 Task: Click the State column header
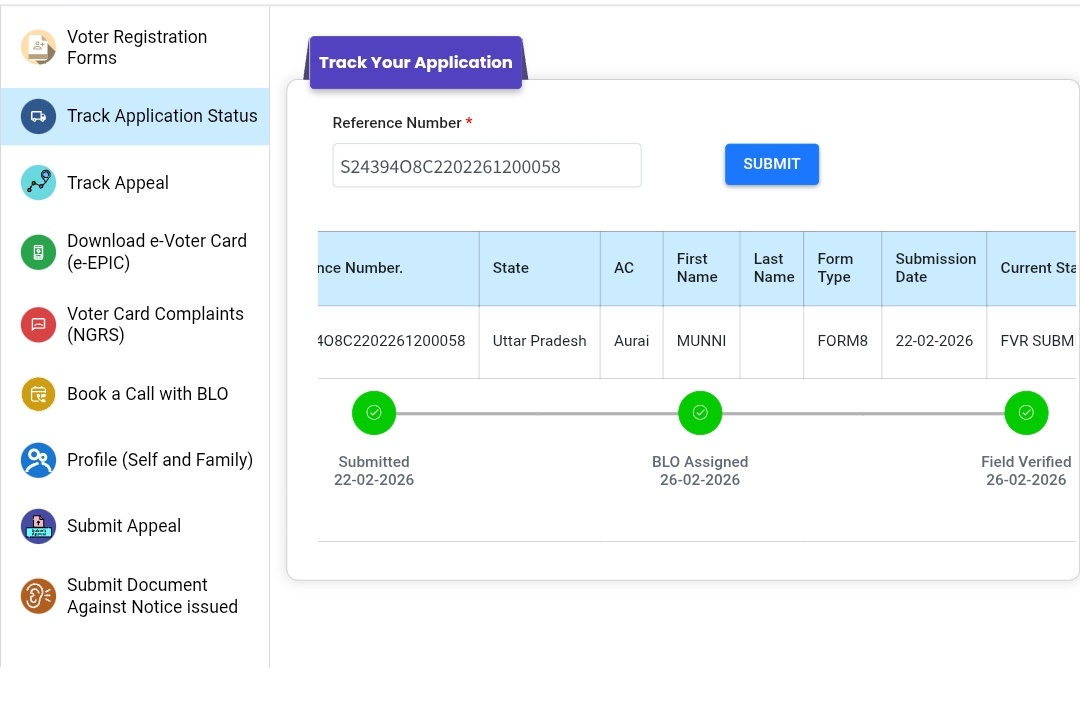pyautogui.click(x=539, y=269)
